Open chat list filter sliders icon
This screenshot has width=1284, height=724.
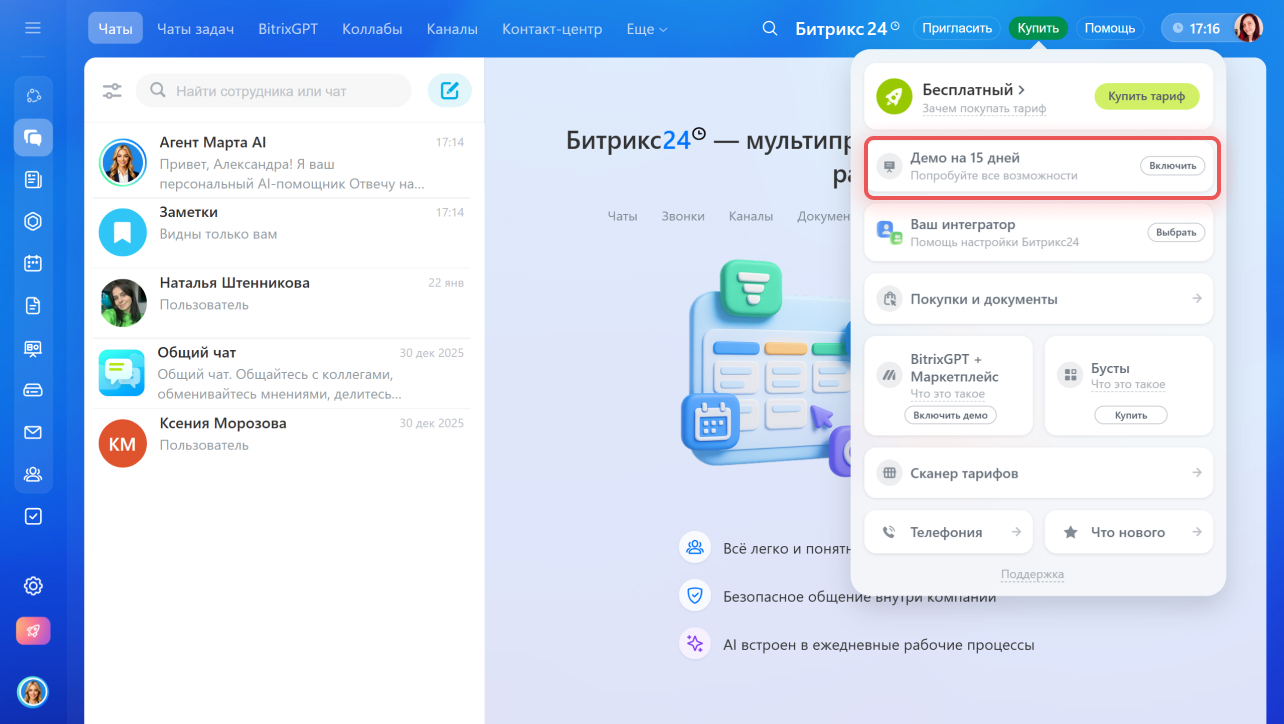coord(112,91)
